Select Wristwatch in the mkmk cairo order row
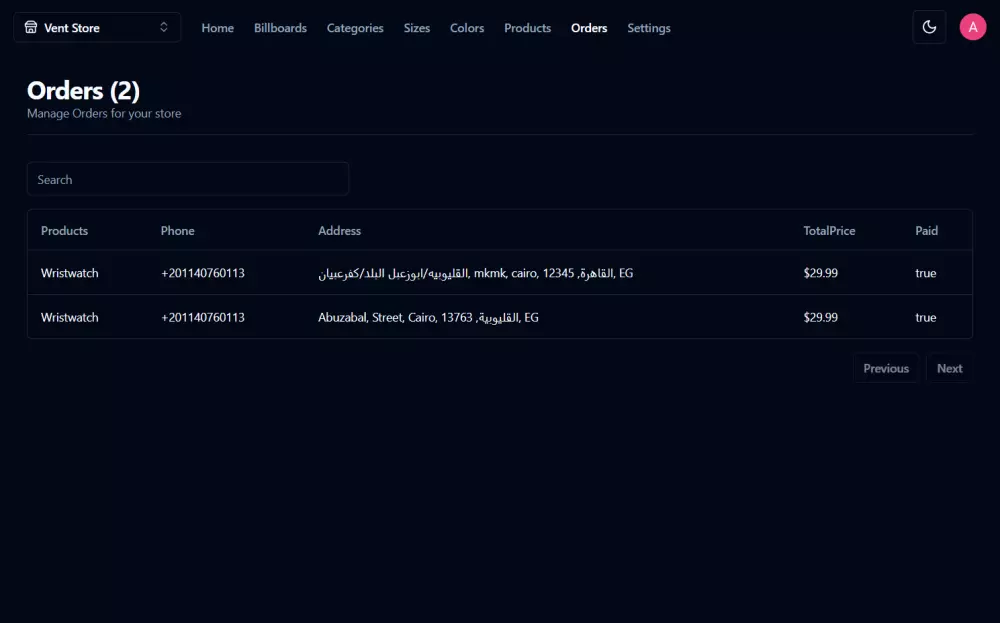 pos(70,273)
